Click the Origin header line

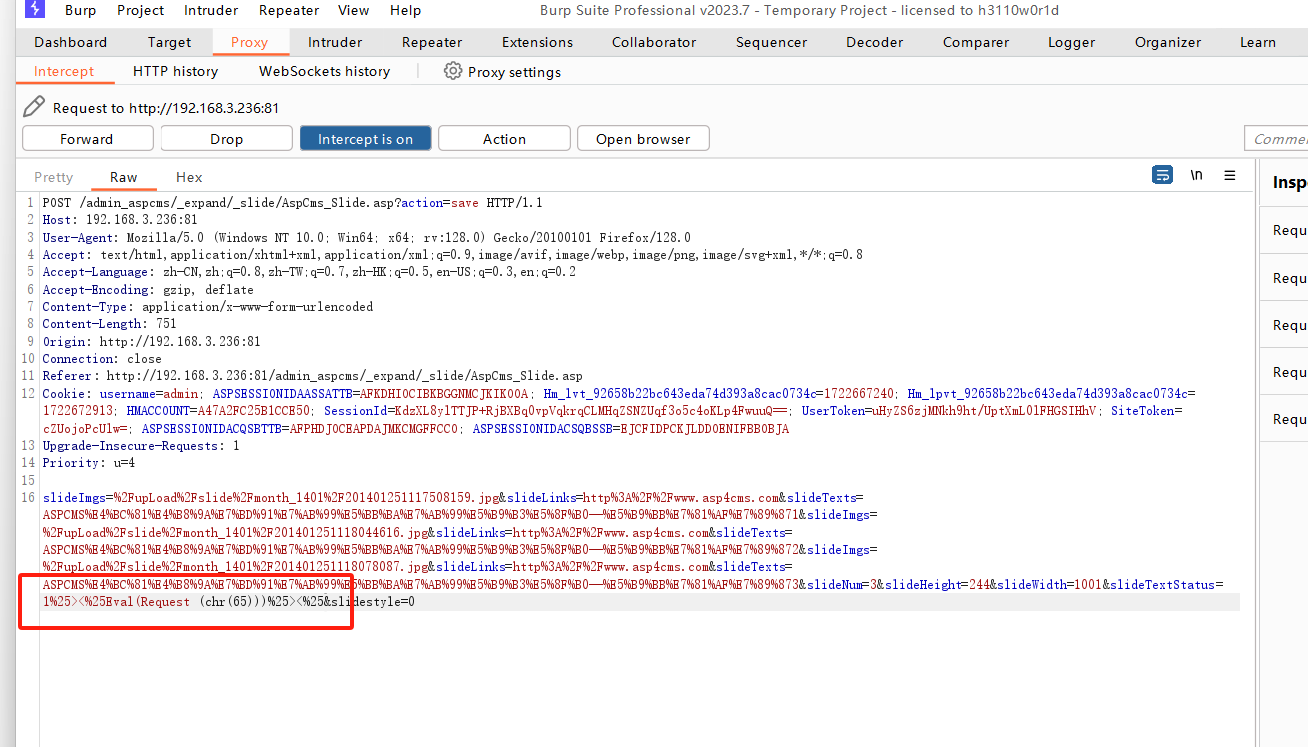point(151,342)
